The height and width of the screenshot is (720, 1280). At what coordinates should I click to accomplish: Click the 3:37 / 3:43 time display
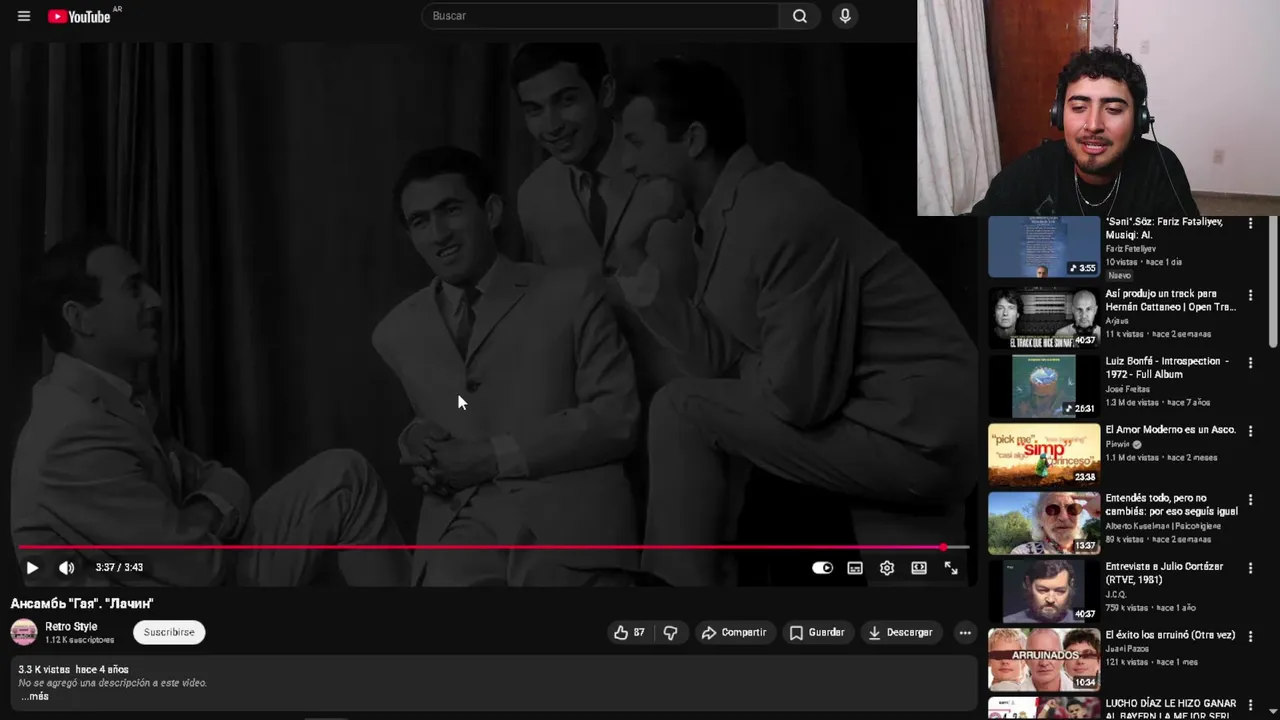click(x=119, y=568)
